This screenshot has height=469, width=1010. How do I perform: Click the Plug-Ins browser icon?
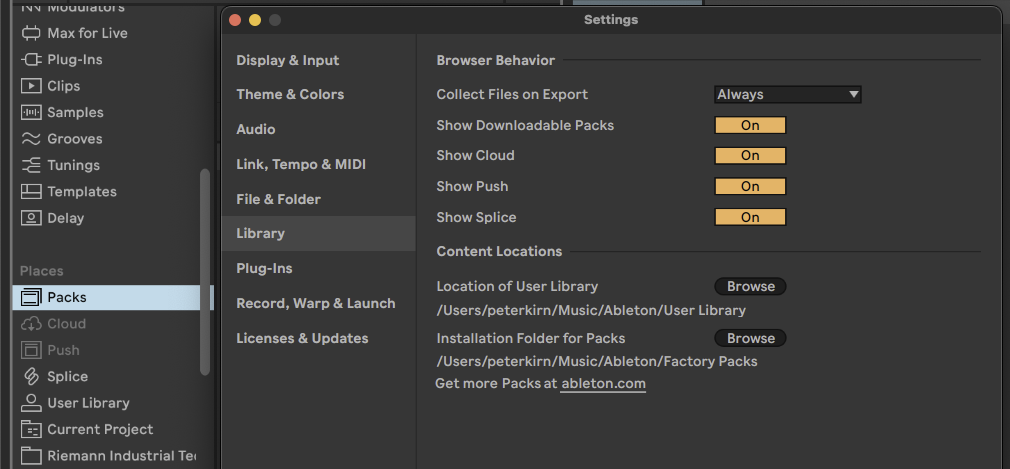[x=31, y=60]
